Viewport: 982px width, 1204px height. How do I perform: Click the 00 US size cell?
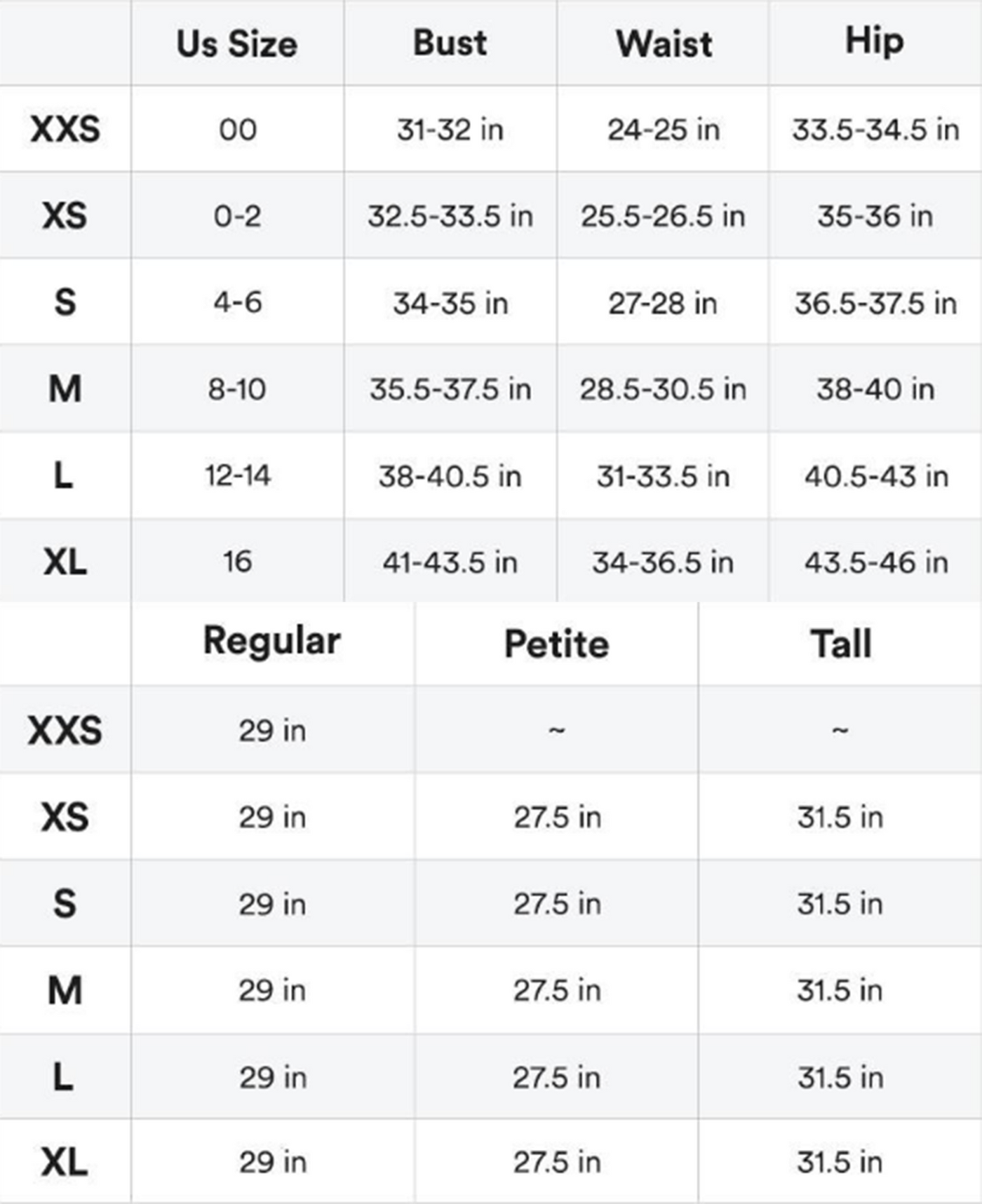[238, 130]
